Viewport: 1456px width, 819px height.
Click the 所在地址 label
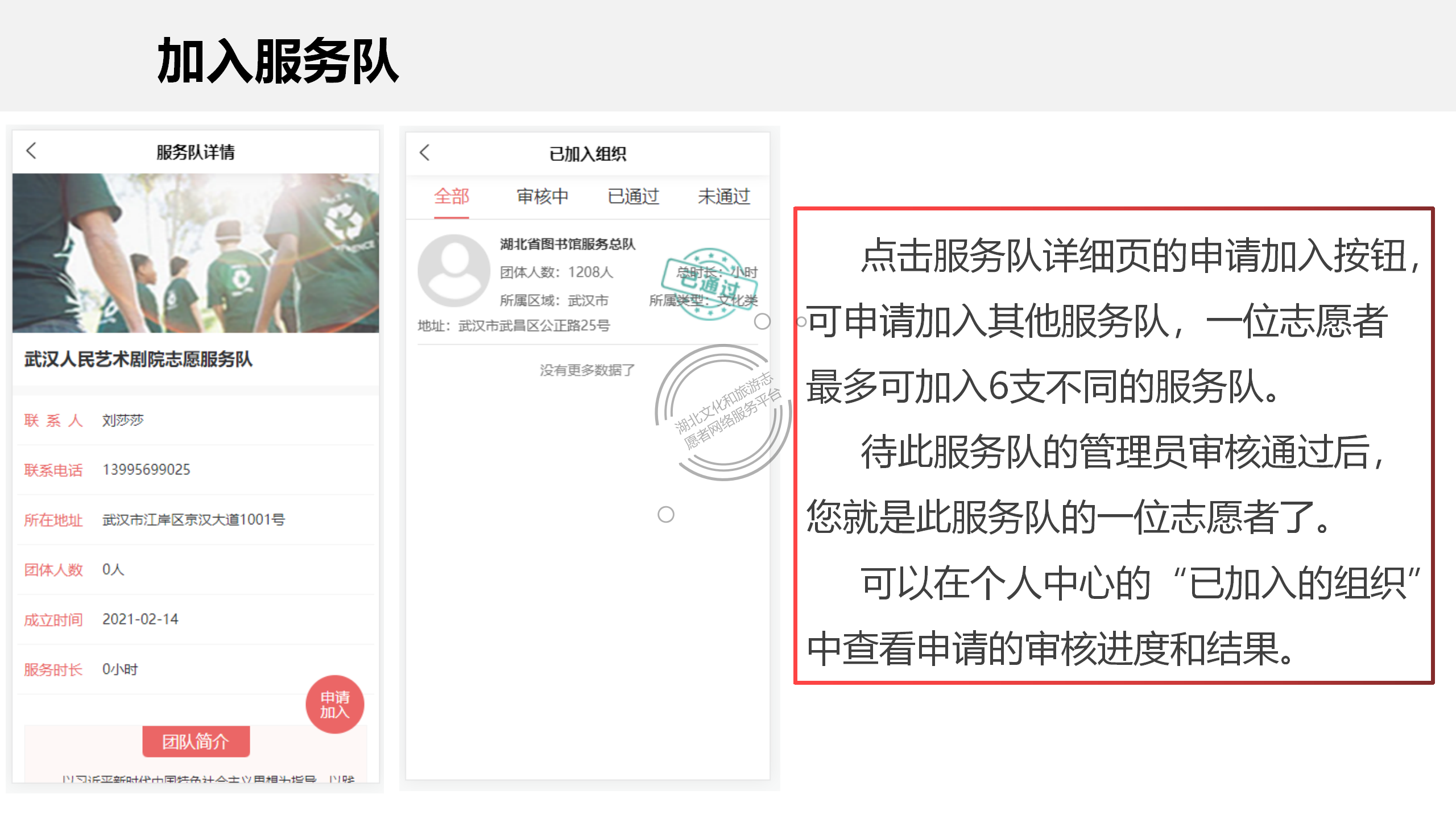point(53,520)
